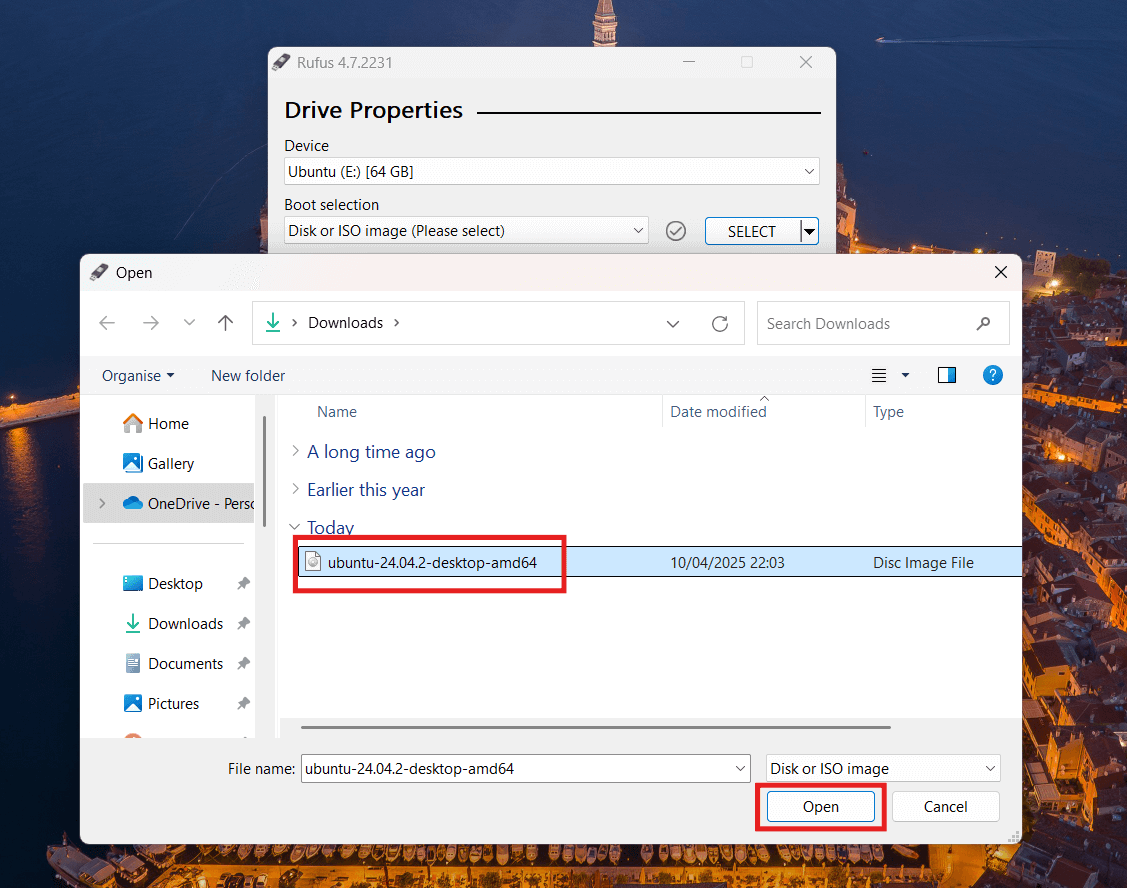
Task: Click the Search Downloads field
Action: coord(883,324)
